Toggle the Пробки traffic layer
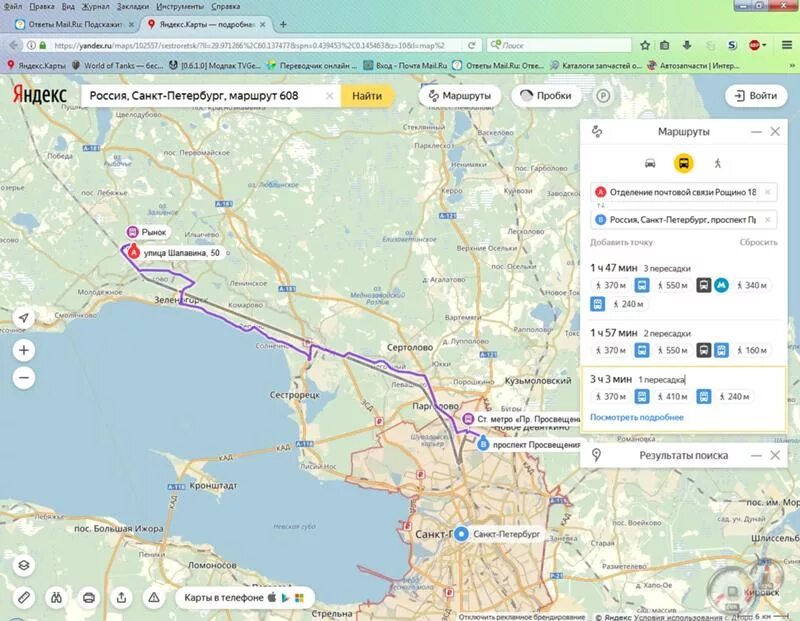 click(x=546, y=95)
